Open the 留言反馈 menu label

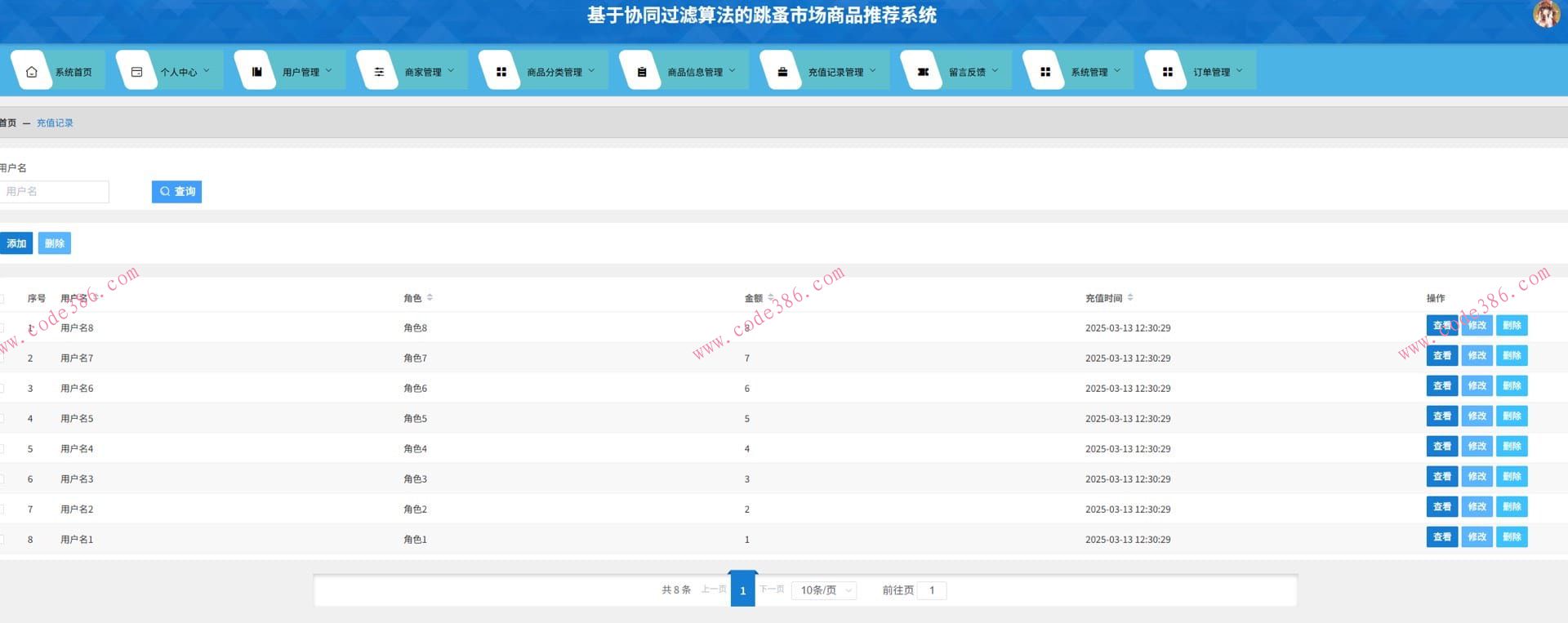pos(967,73)
